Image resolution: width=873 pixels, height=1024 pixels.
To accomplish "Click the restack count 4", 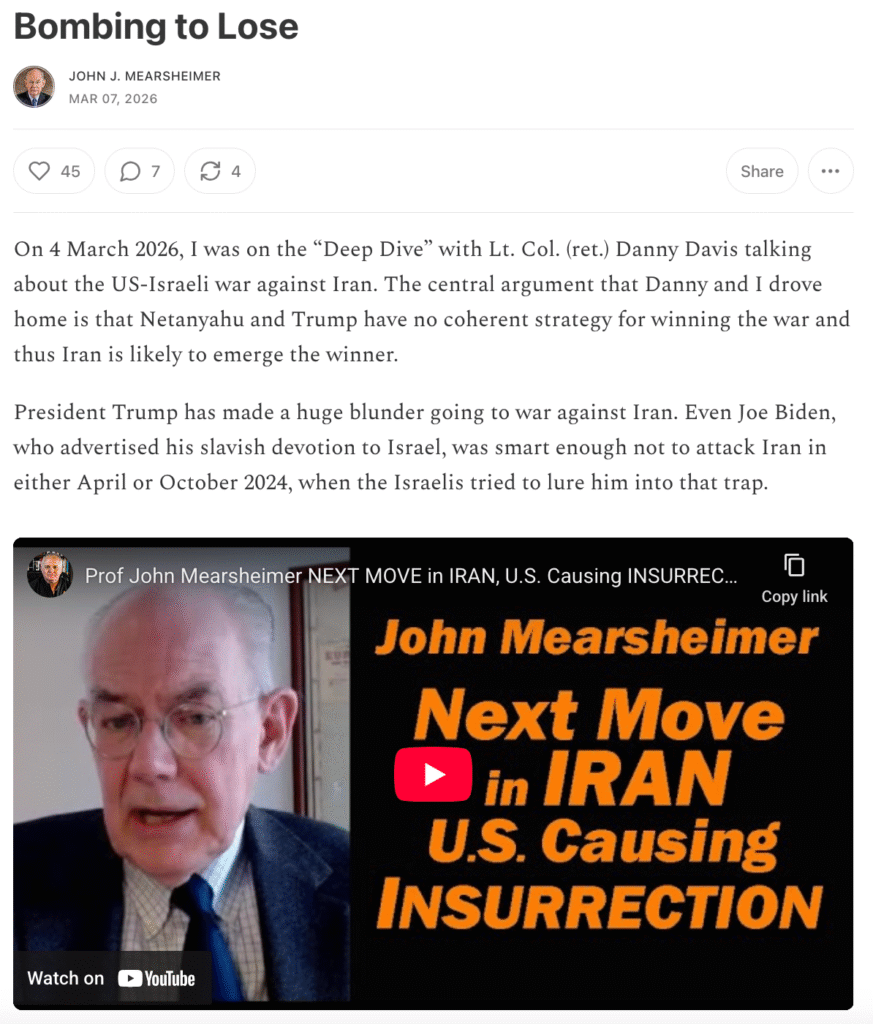I will [236, 171].
